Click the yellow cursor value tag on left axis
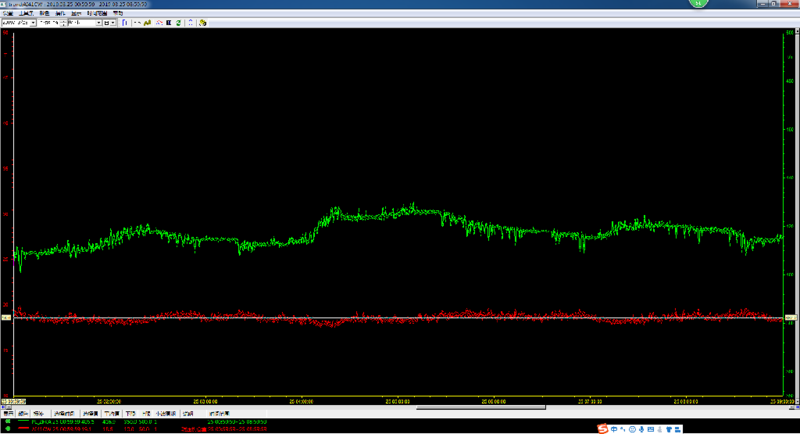Viewport: 800px width, 434px height. pyautogui.click(x=6, y=317)
